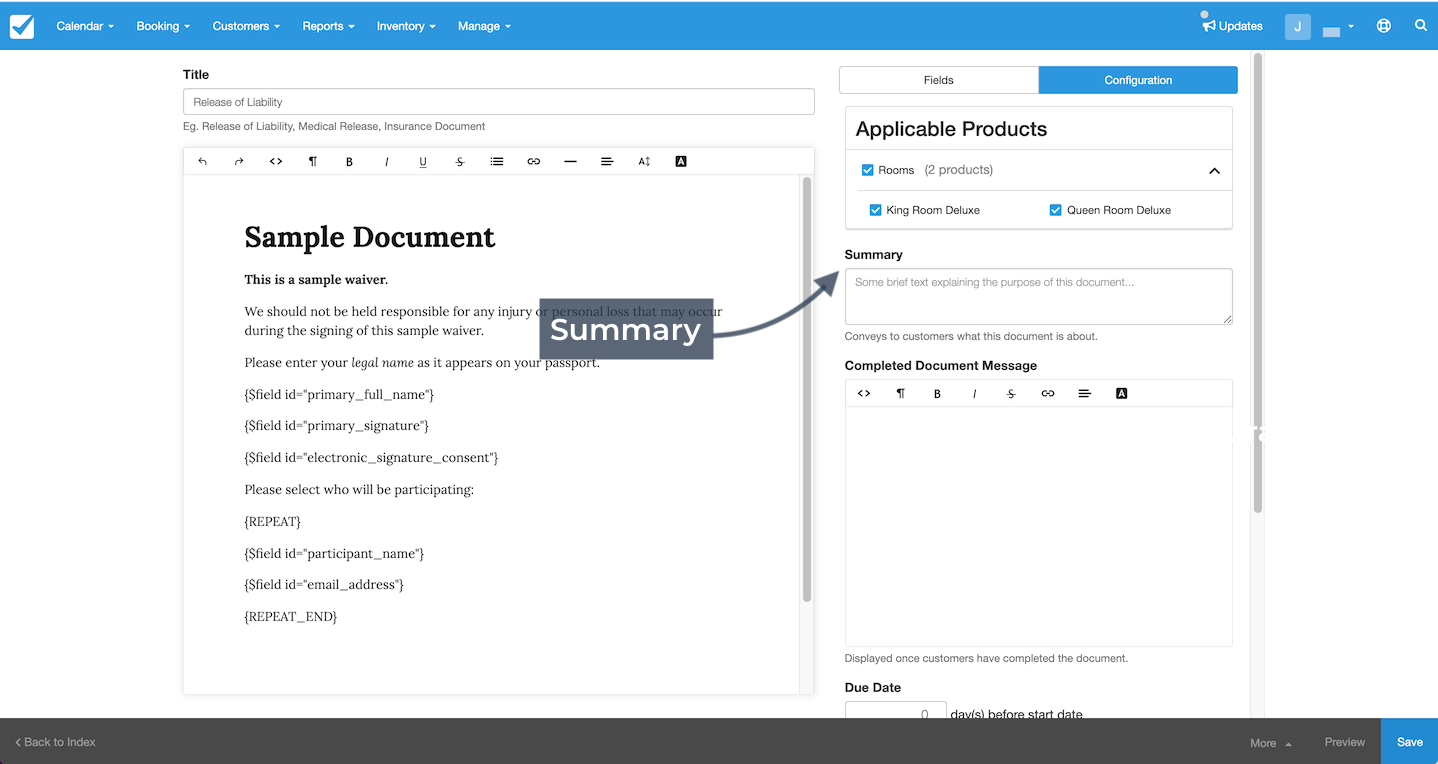Apply strikethrough in document editor toolbar
Image resolution: width=1438 pixels, height=764 pixels.
click(460, 161)
